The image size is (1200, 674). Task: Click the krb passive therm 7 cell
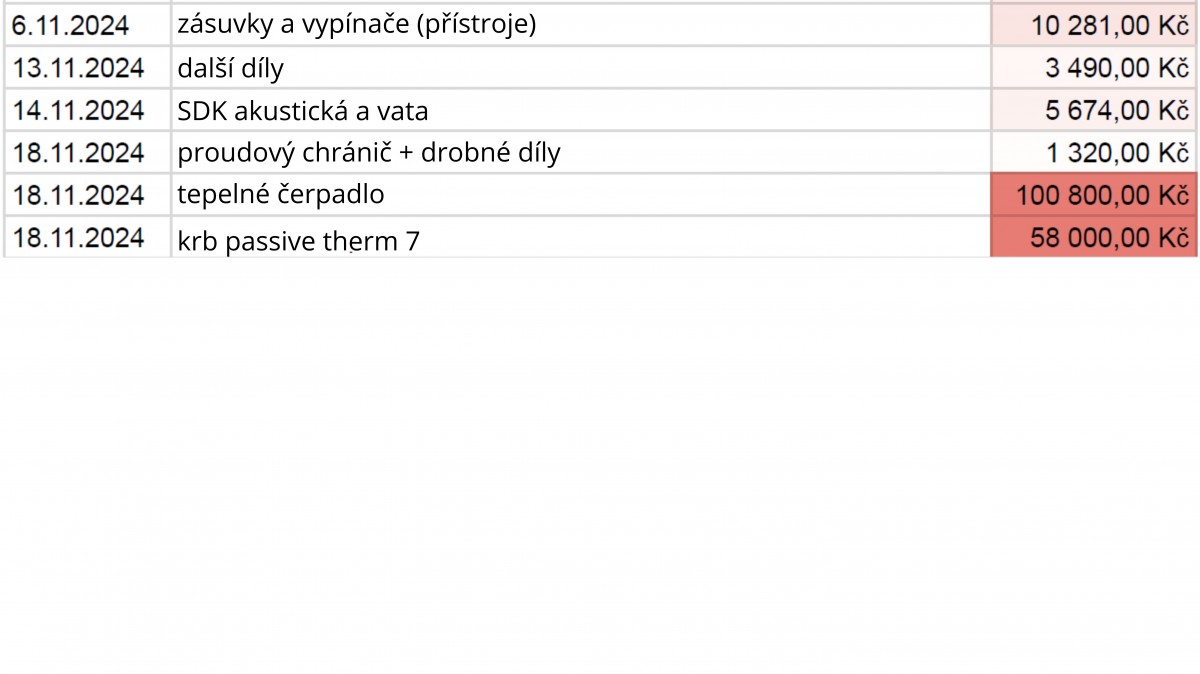581,236
